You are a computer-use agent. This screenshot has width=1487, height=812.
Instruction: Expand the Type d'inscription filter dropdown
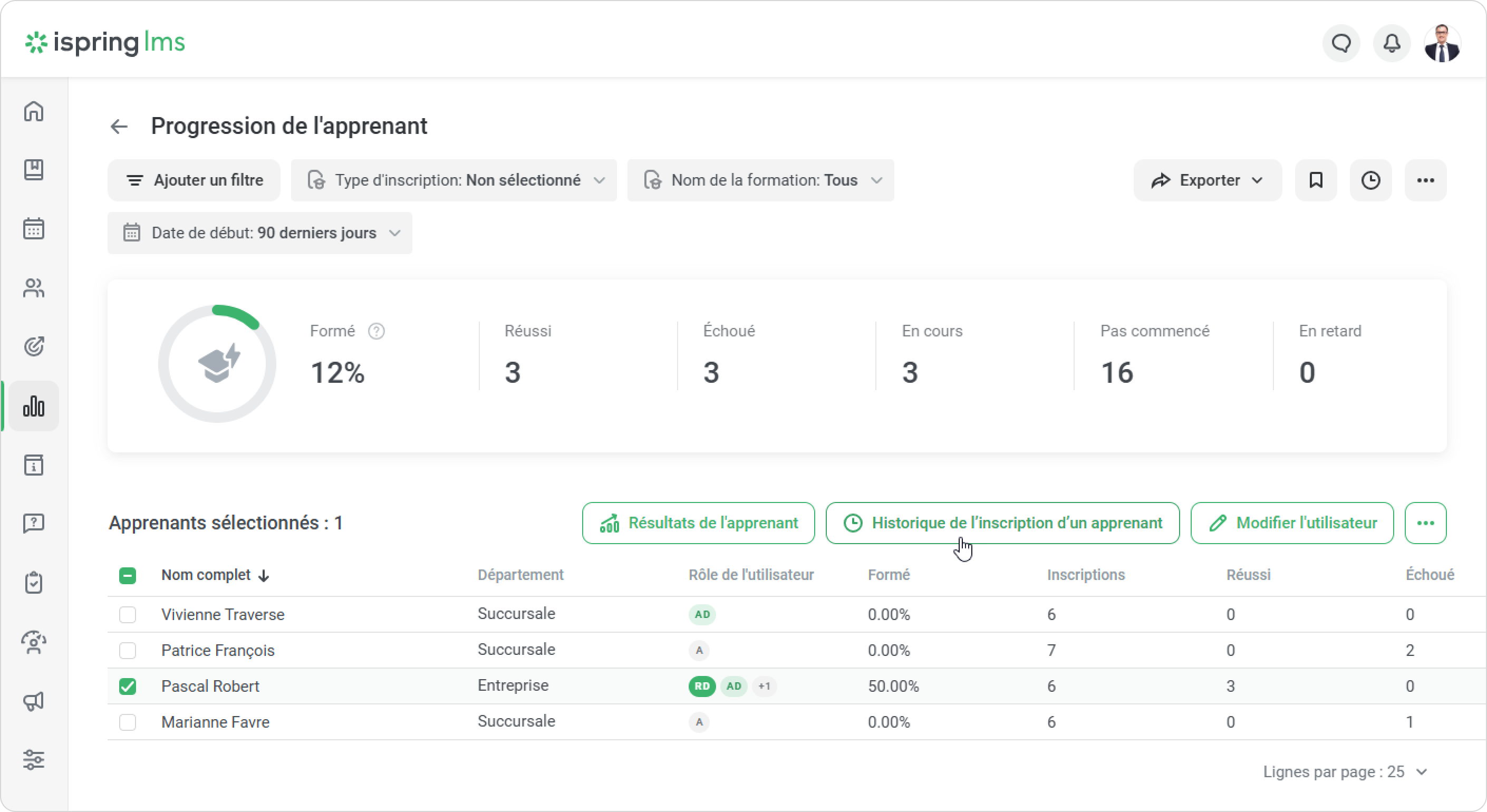pyautogui.click(x=455, y=181)
